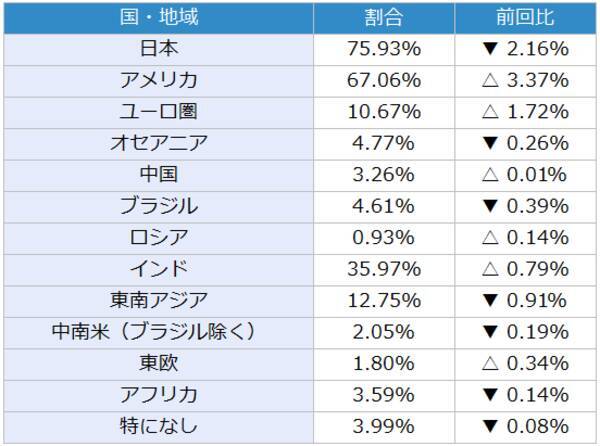Select the 35.97% value for インド
The width and height of the screenshot is (600, 446).
[x=384, y=268]
